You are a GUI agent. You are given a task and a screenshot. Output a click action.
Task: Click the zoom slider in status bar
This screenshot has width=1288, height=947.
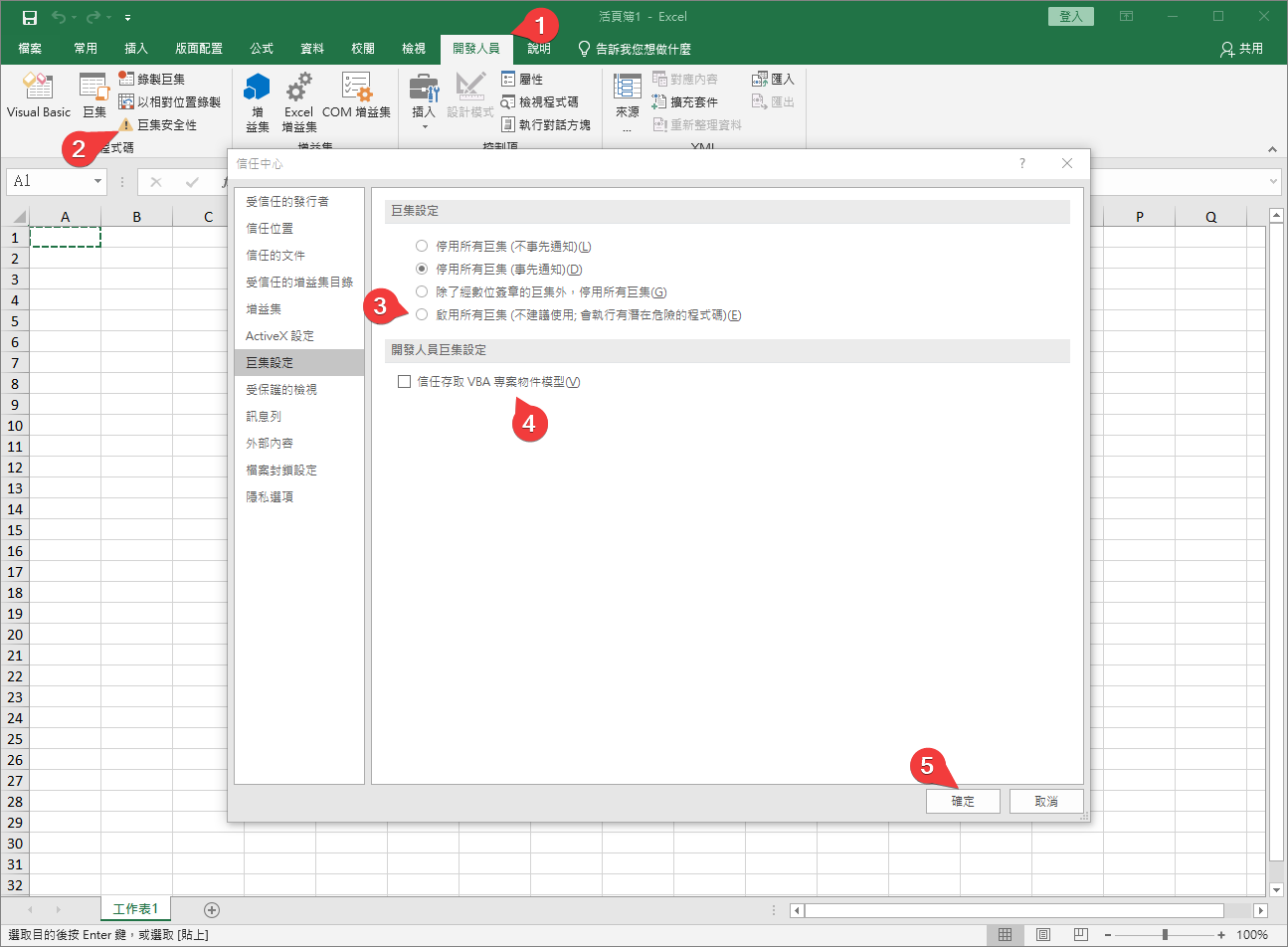[x=1165, y=935]
